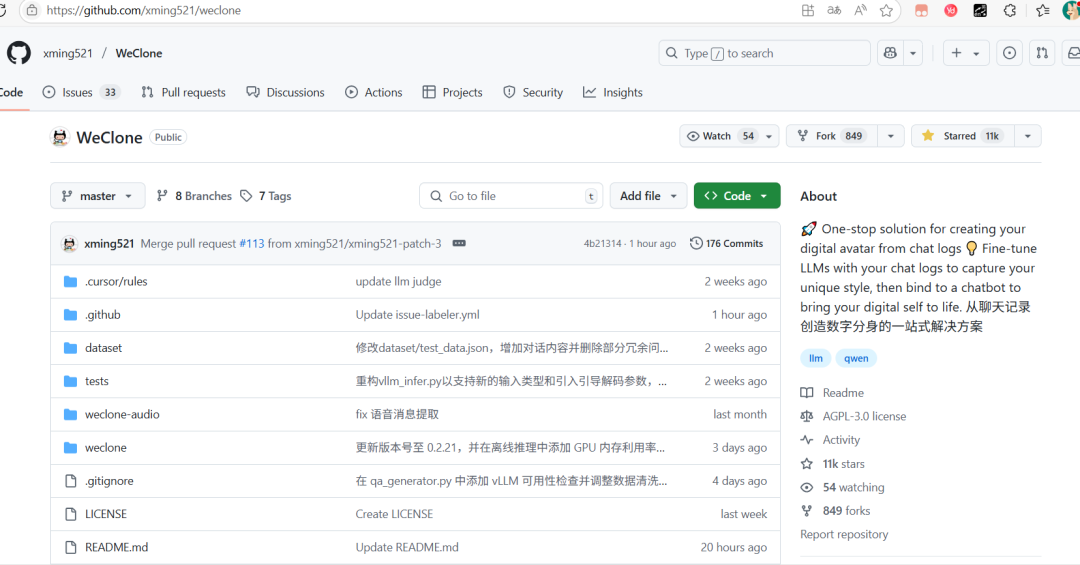View 176 Commits history

coord(727,243)
